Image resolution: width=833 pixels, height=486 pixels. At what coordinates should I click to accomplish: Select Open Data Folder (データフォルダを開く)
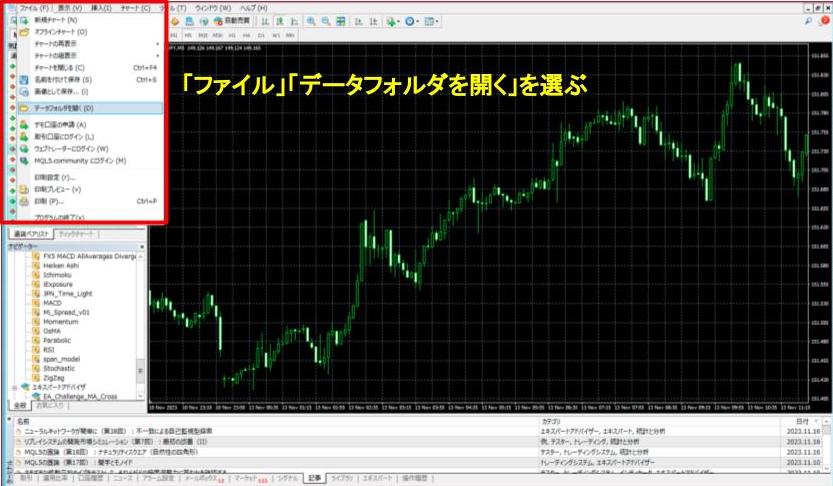coord(89,108)
